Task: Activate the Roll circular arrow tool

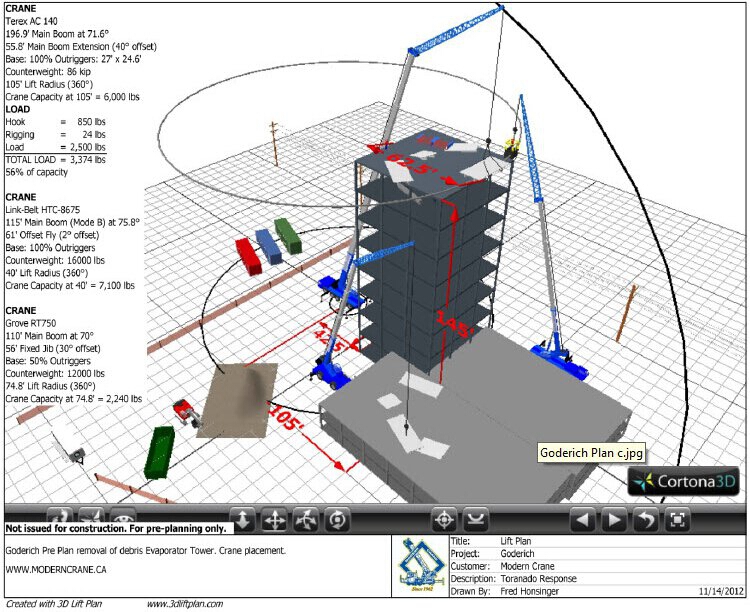Action: click(338, 519)
